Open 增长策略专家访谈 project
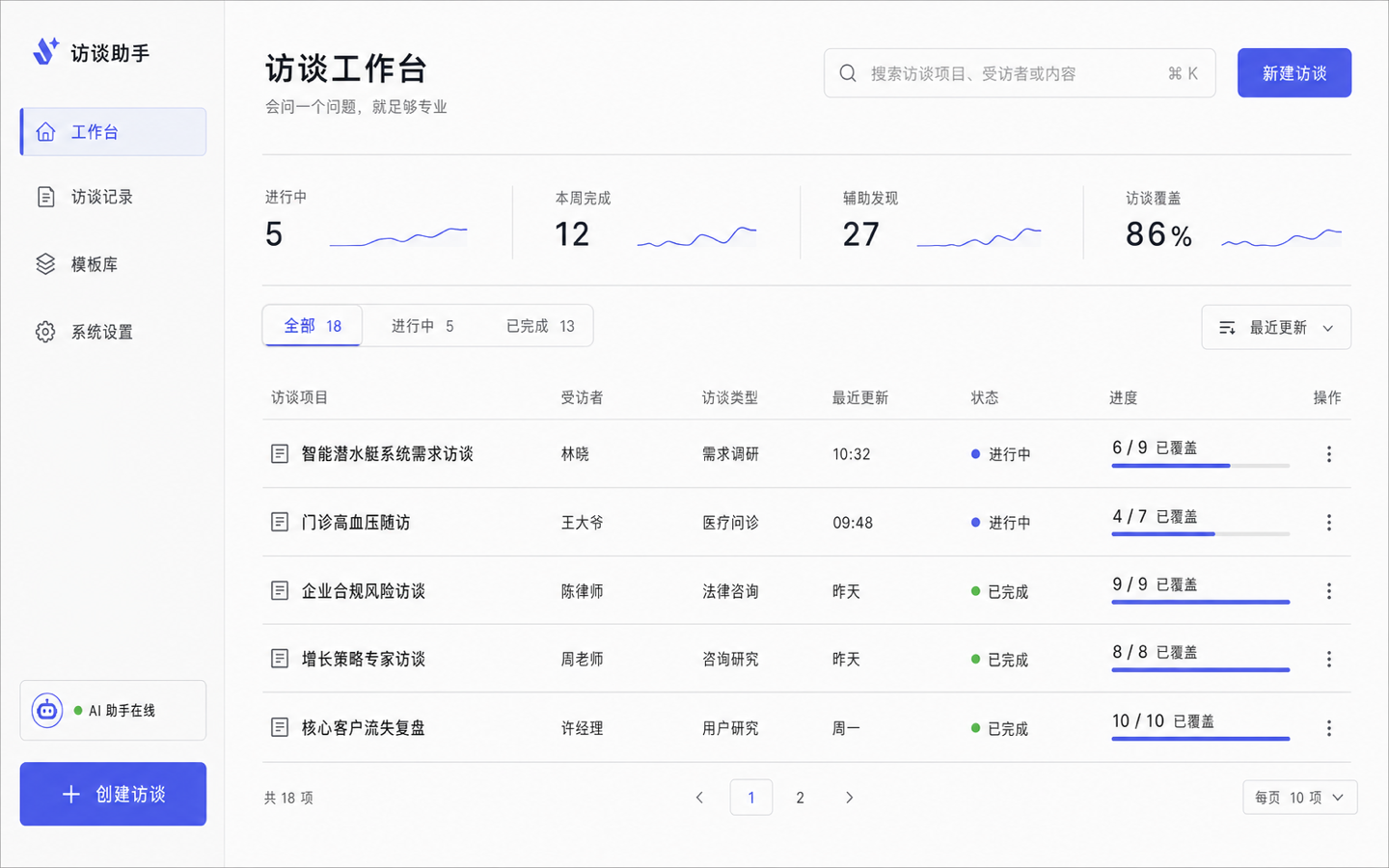This screenshot has height=868, width=1389. click(364, 660)
